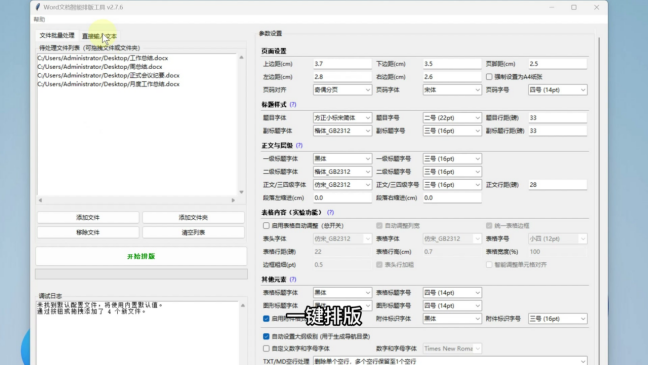
Task: Click 副标题行距(磅) field
Action: pyautogui.click(x=557, y=131)
